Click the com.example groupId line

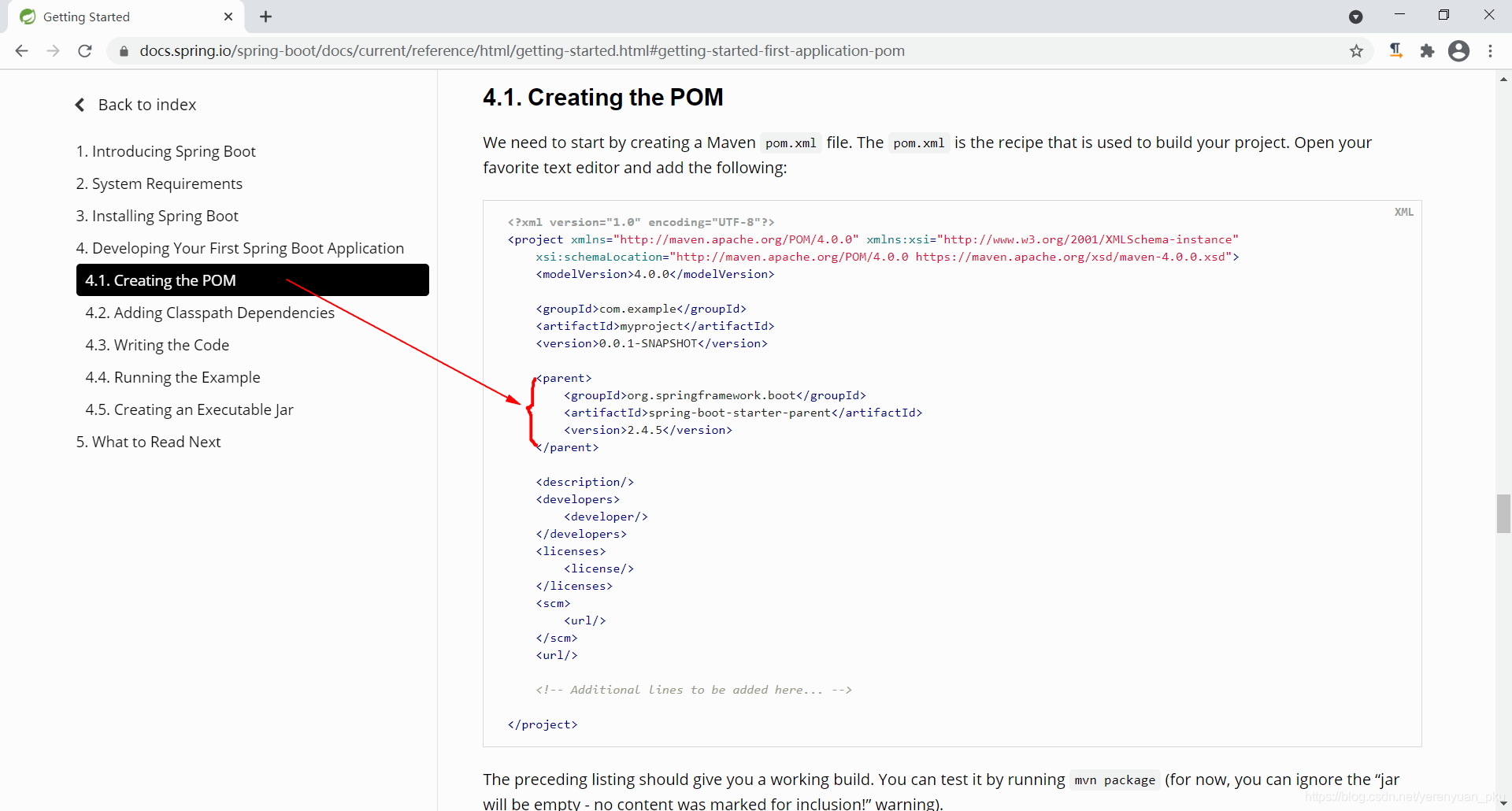[x=641, y=309]
